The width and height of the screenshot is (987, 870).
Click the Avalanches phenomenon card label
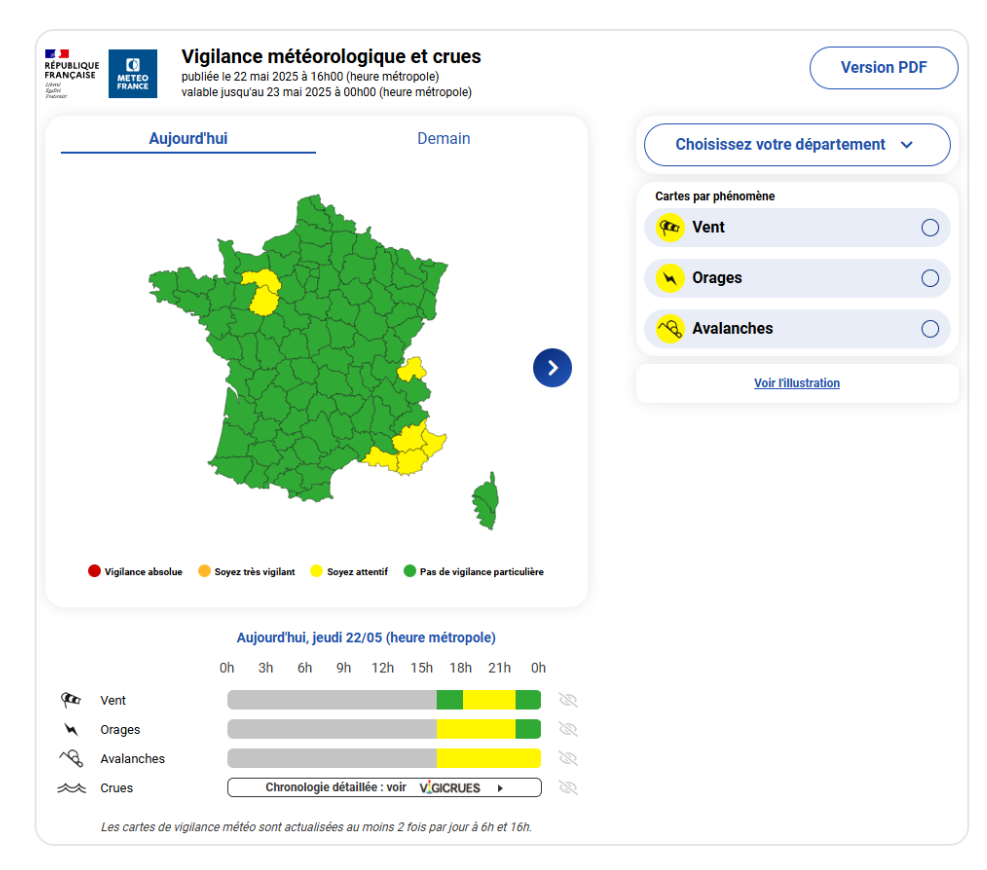(x=733, y=329)
